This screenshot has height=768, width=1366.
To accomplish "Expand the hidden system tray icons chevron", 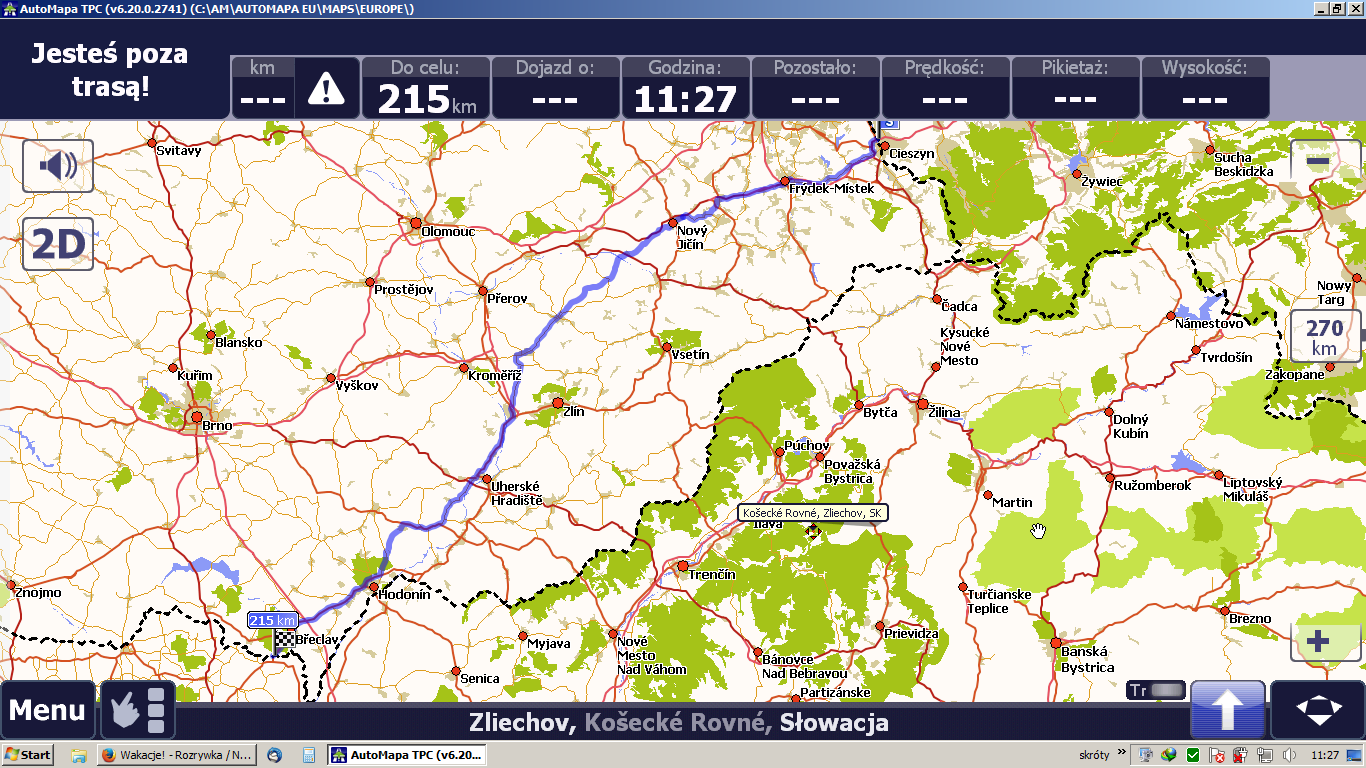I will 1122,754.
